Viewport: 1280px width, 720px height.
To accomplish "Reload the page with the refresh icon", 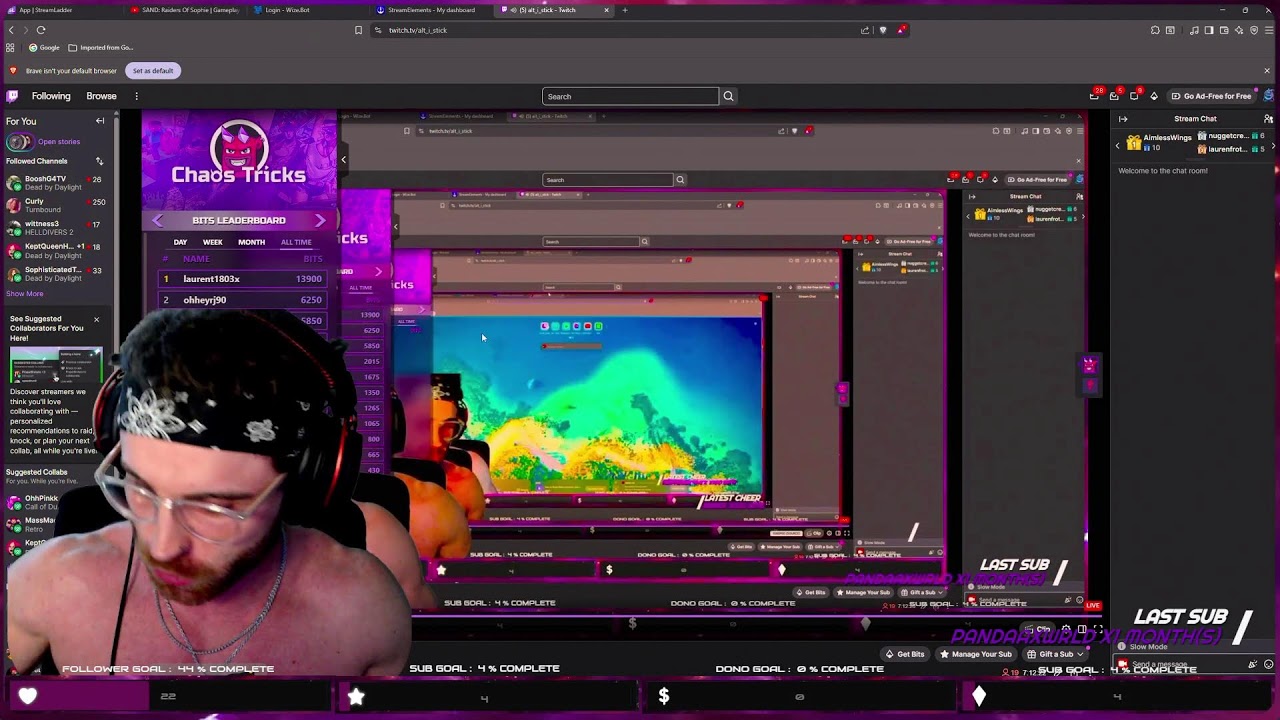I will [41, 30].
